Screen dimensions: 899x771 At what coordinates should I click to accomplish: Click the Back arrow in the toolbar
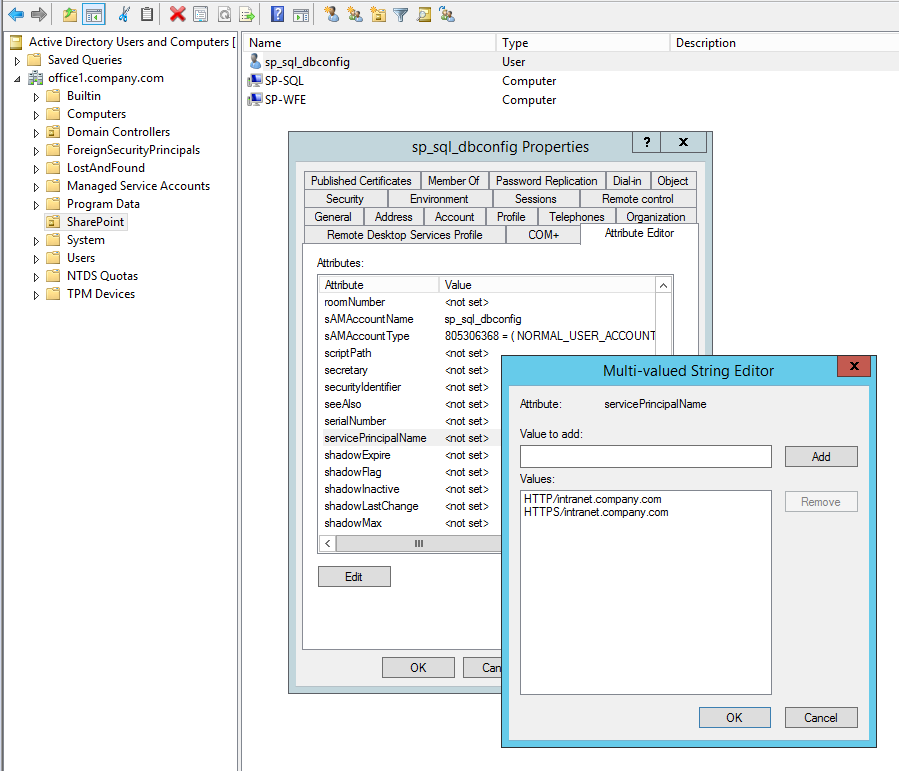16,14
